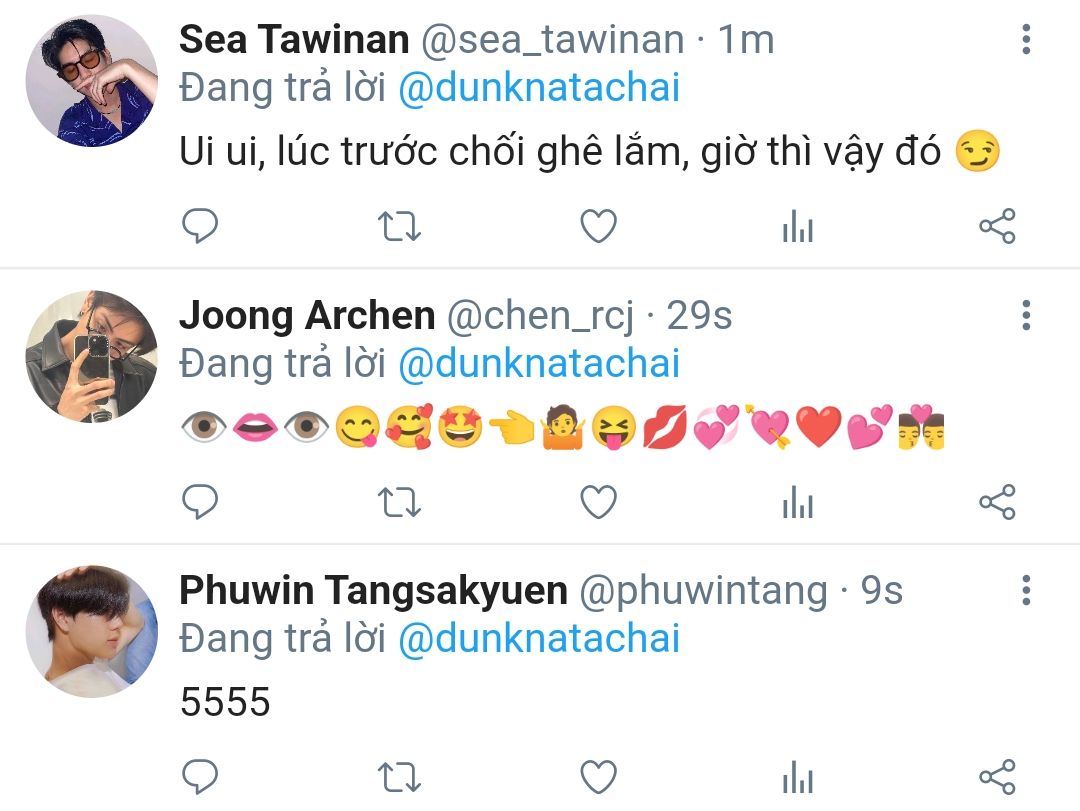Share Sea Tawinan's tweet
The width and height of the screenshot is (1080, 811).
997,226
